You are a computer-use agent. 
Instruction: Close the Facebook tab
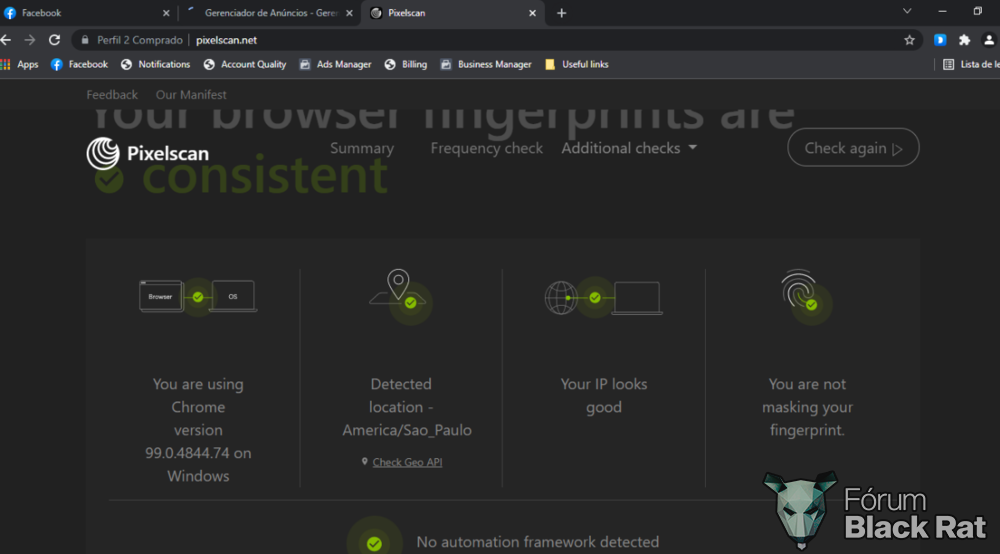(x=166, y=13)
